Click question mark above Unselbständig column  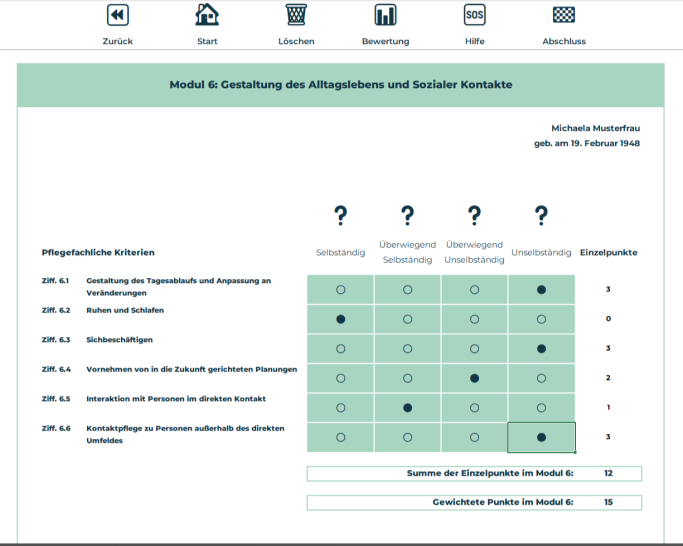click(x=541, y=215)
